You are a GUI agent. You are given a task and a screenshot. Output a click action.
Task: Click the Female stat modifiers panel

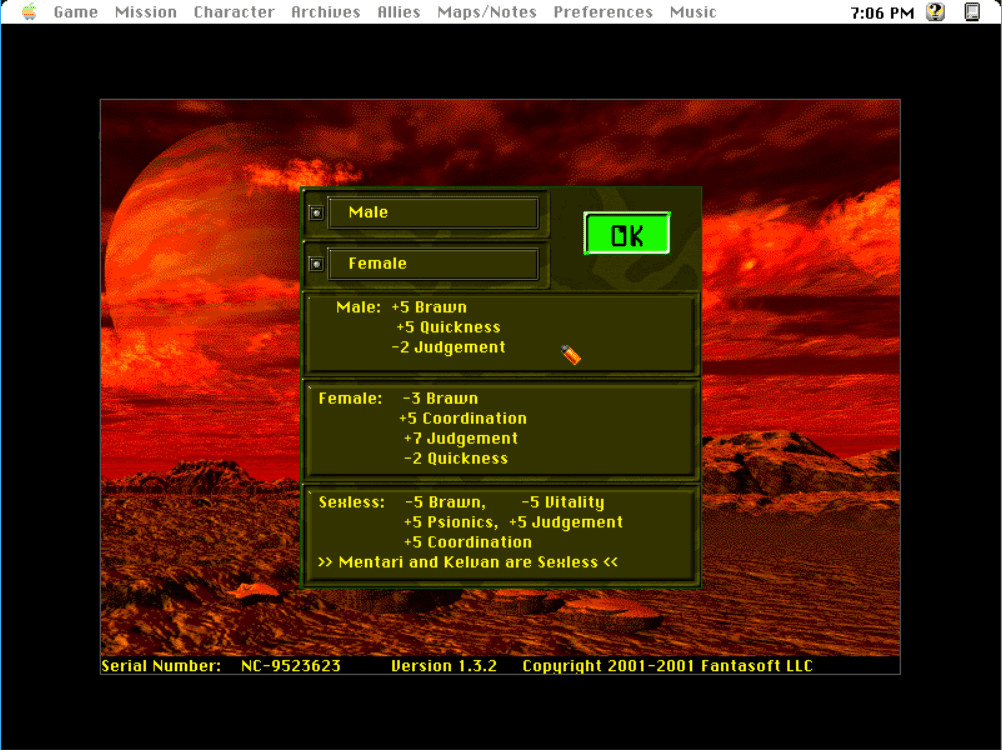[x=500, y=429]
